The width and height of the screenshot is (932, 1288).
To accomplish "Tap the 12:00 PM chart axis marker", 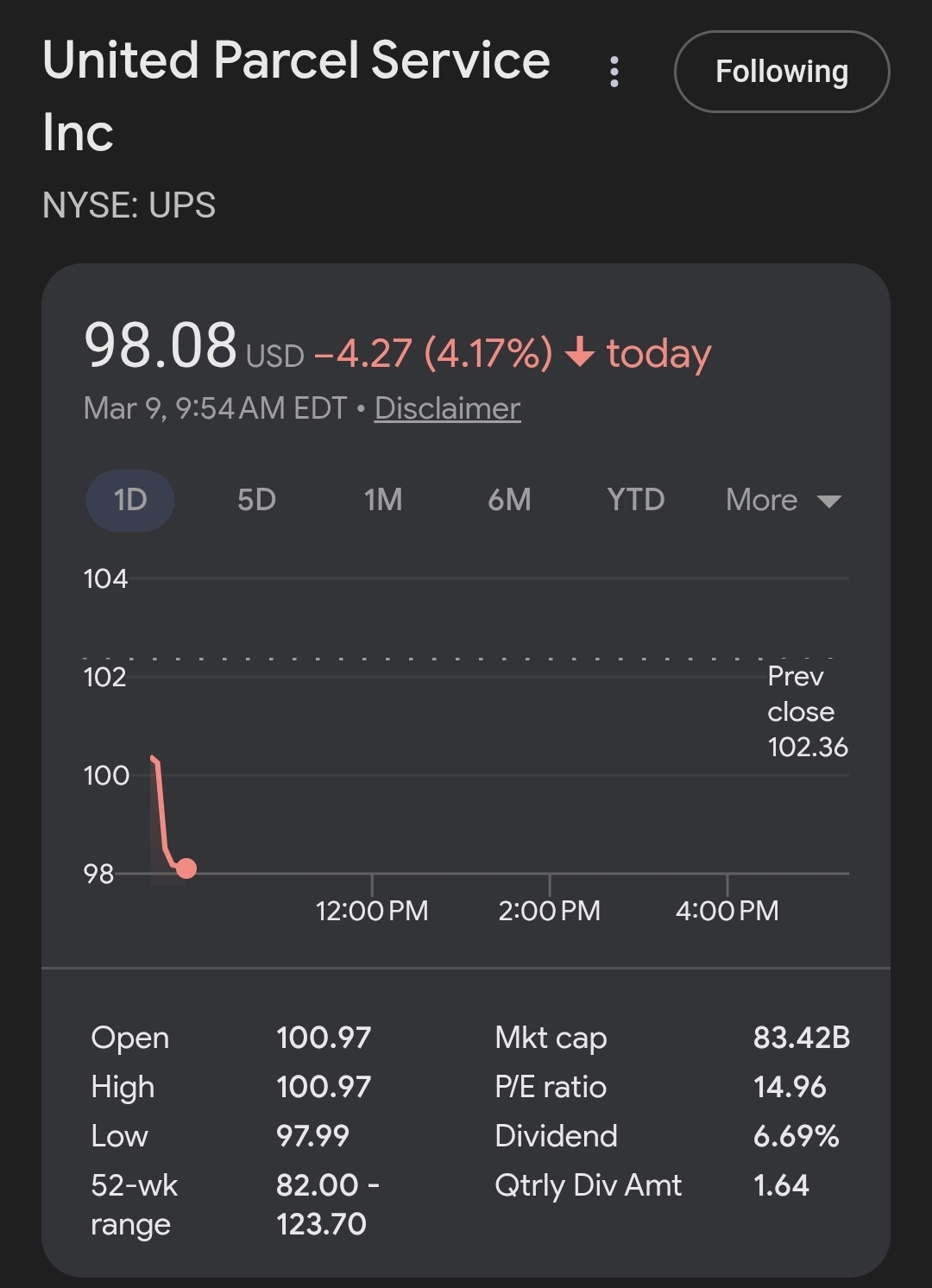I will (372, 910).
